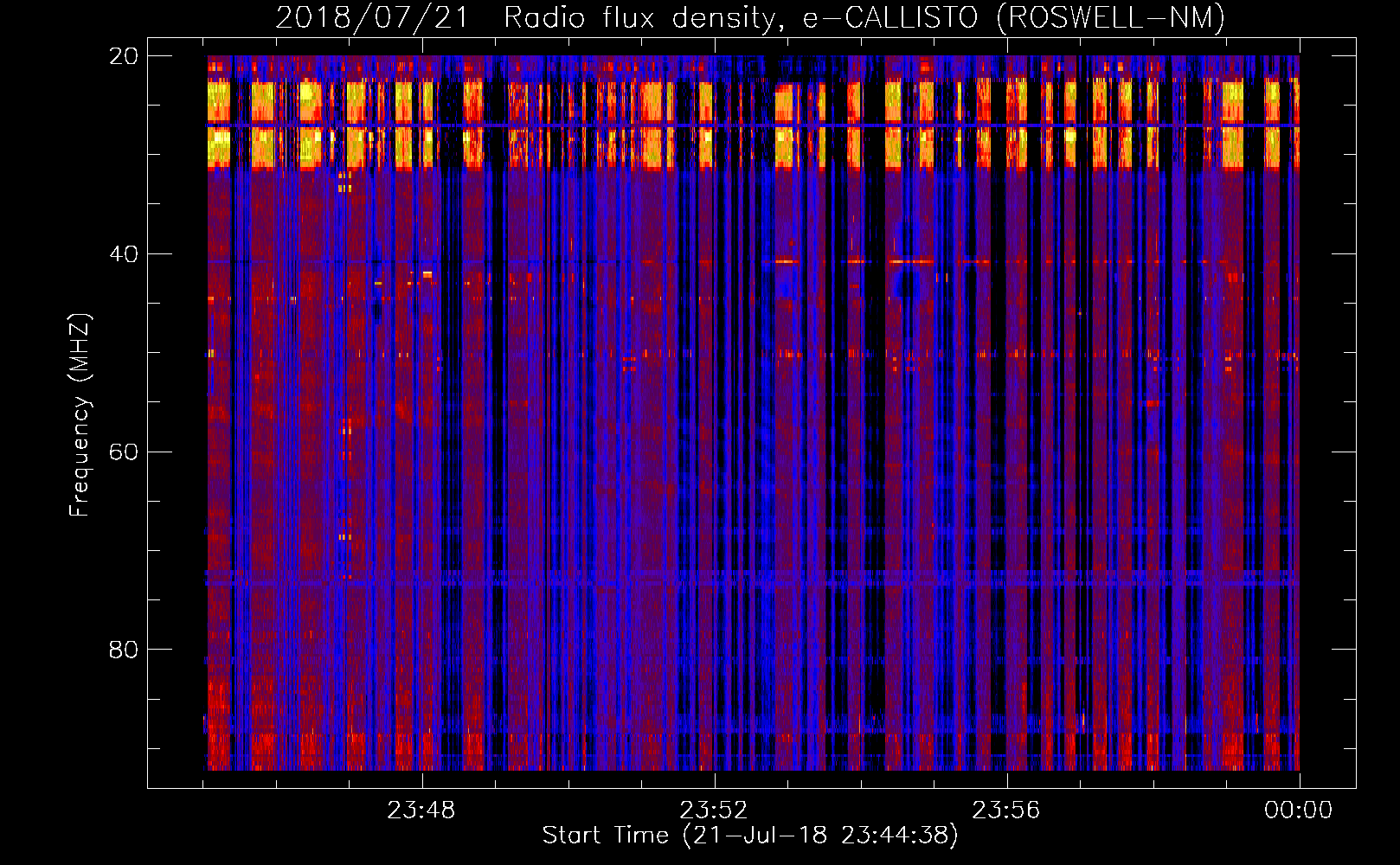Click the Start Time axis label
1400x865 pixels.
click(x=750, y=836)
